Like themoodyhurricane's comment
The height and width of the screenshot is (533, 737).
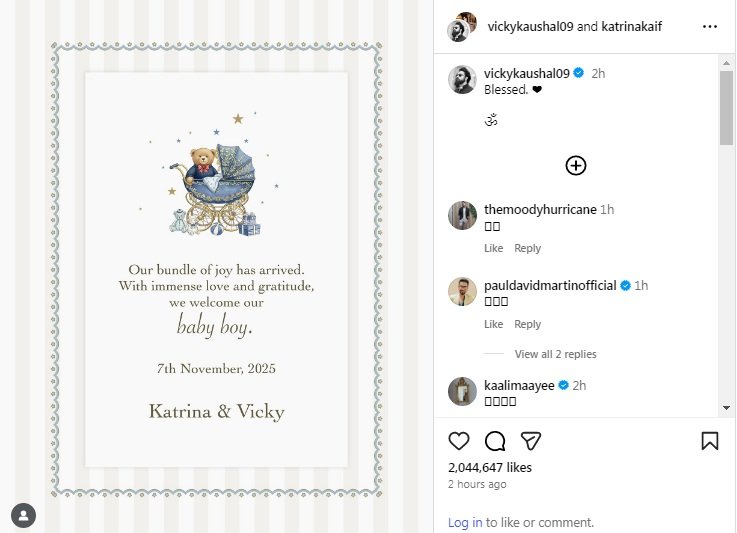click(494, 248)
